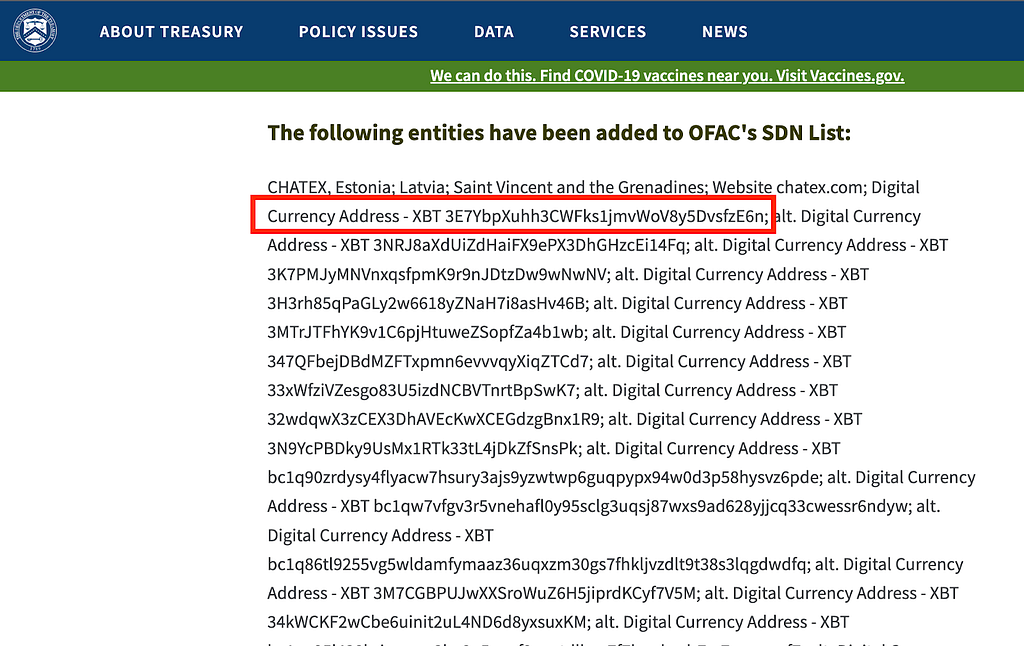Click the bc1qw7vfgv3r5vnehafl0y95 bech32 address
This screenshot has height=646, width=1024.
click(641, 506)
